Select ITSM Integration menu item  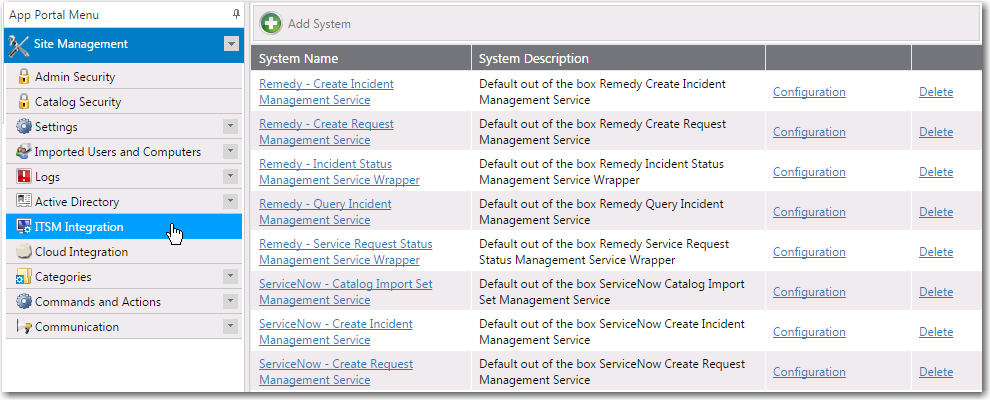coord(79,227)
